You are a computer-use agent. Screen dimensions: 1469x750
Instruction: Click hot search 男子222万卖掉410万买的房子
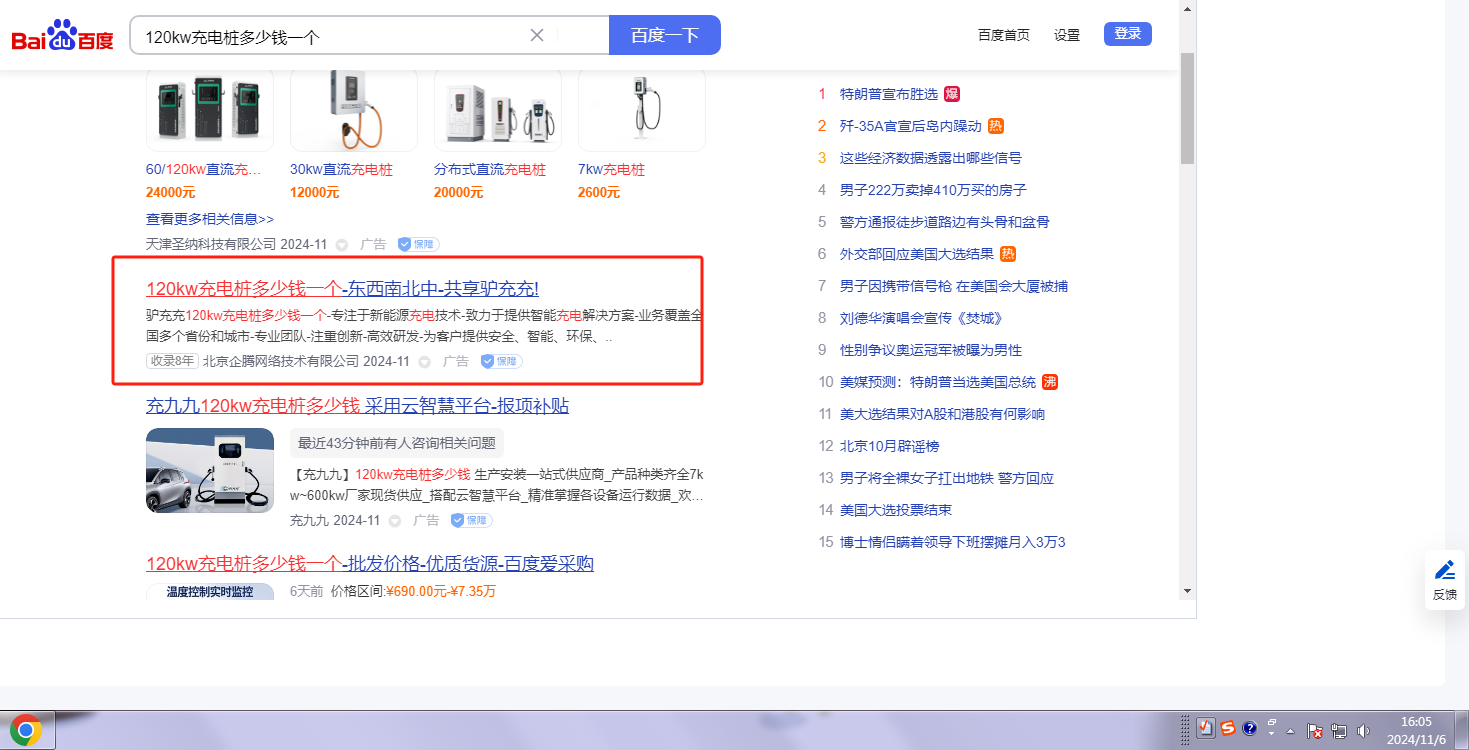click(x=933, y=190)
